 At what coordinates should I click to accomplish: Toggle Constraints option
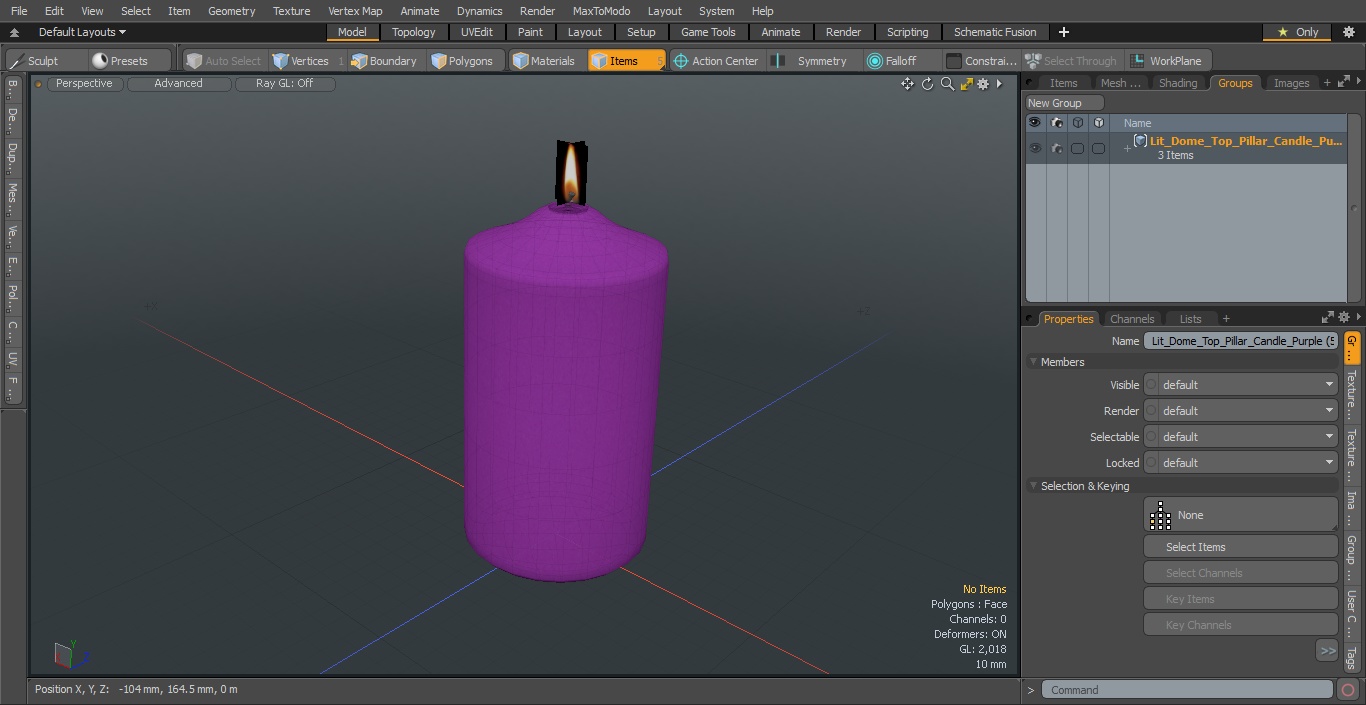(x=981, y=61)
